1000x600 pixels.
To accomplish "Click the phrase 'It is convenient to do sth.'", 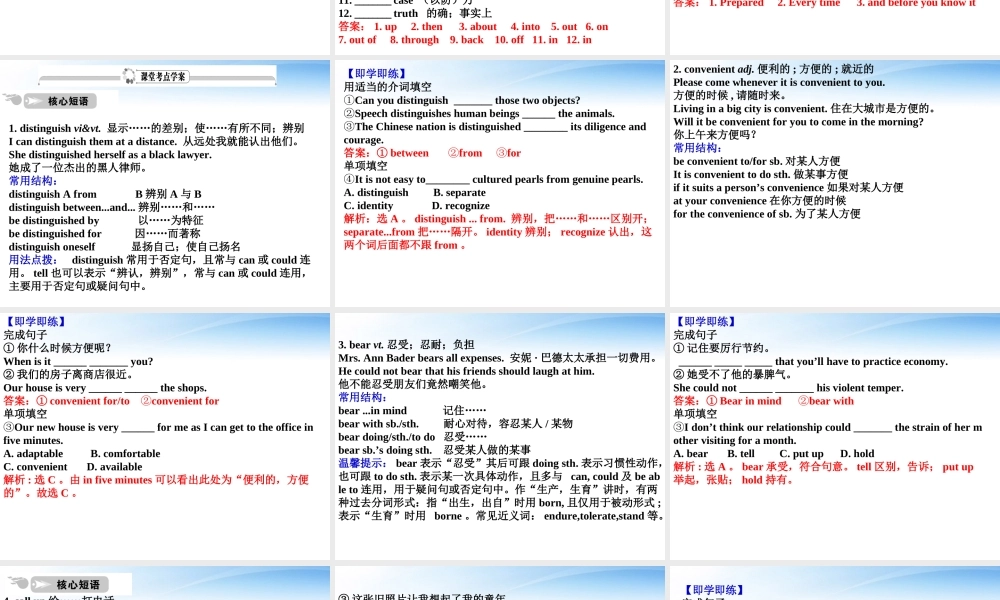I will [732, 175].
